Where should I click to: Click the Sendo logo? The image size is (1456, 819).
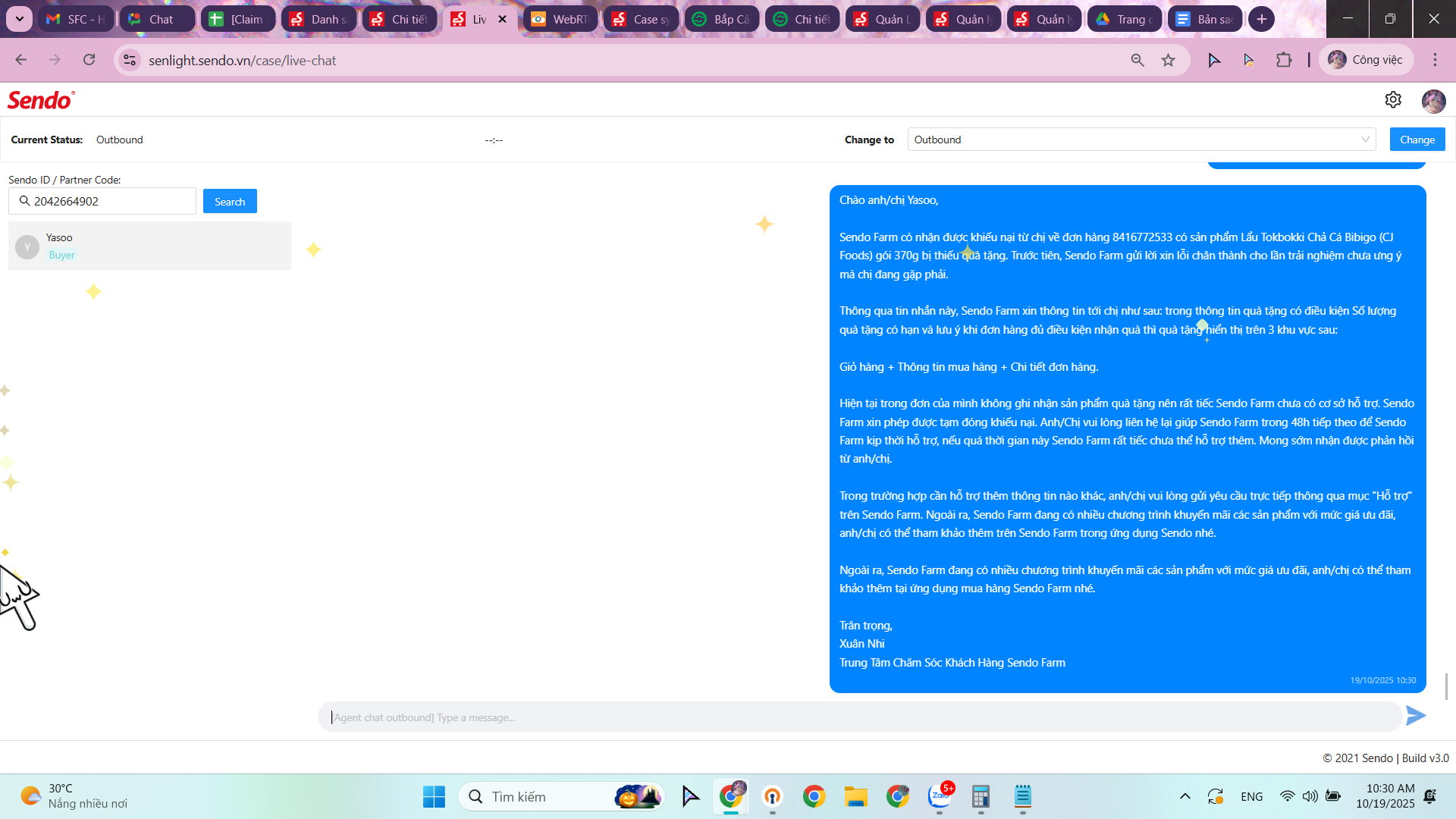coord(41,100)
